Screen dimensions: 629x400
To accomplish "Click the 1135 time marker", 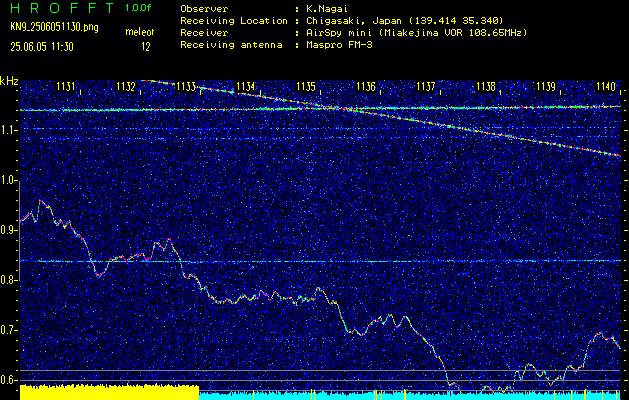I will click(x=306, y=86).
